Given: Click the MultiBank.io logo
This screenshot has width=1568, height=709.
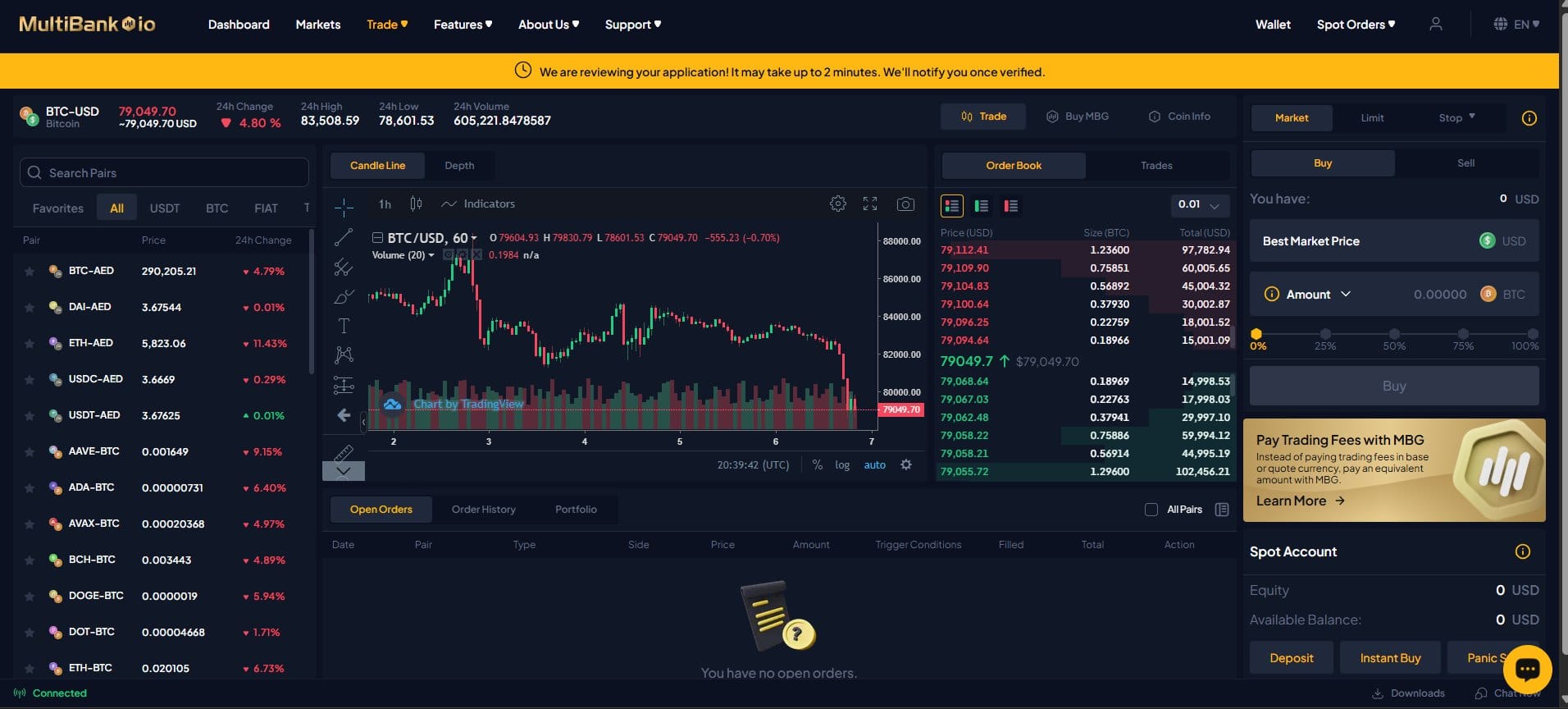Looking at the screenshot, I should coord(87,24).
